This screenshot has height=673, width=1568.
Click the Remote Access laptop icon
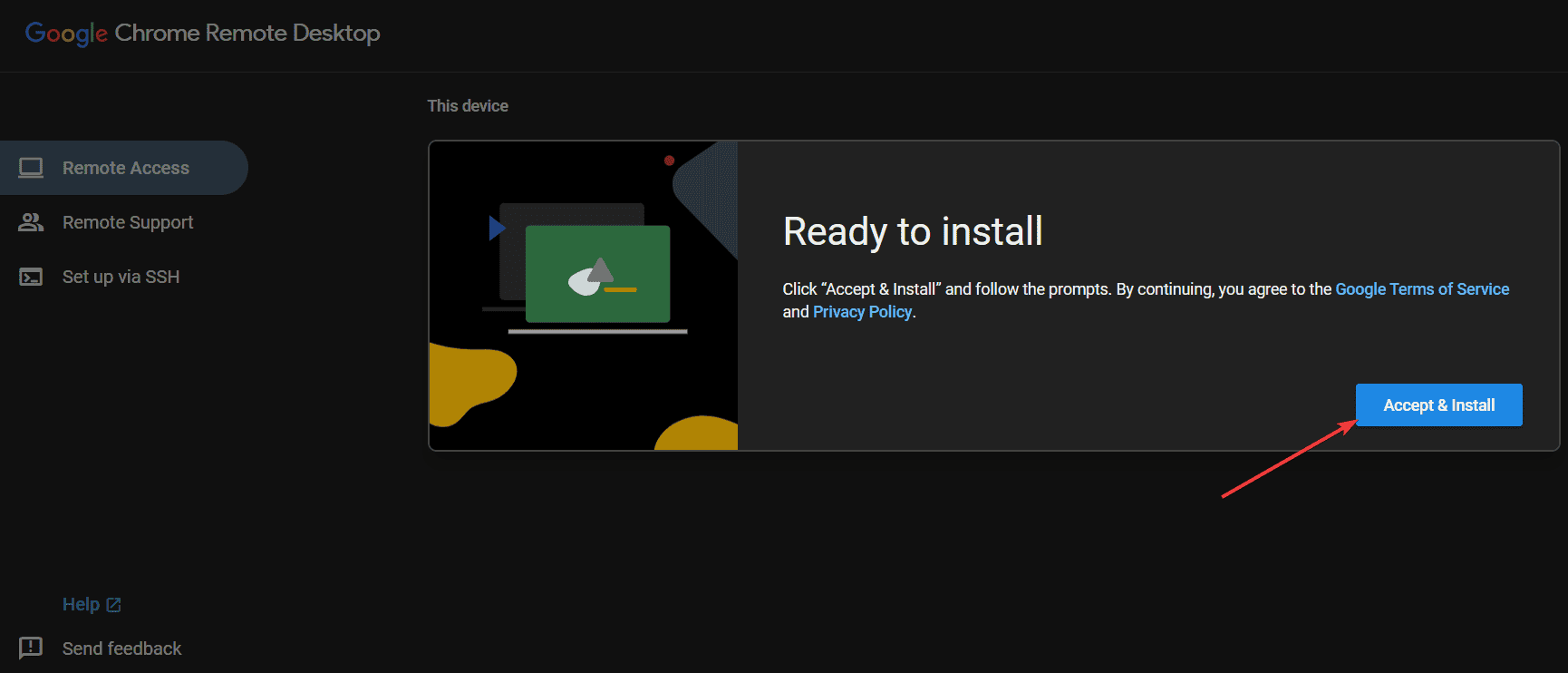[x=31, y=168]
